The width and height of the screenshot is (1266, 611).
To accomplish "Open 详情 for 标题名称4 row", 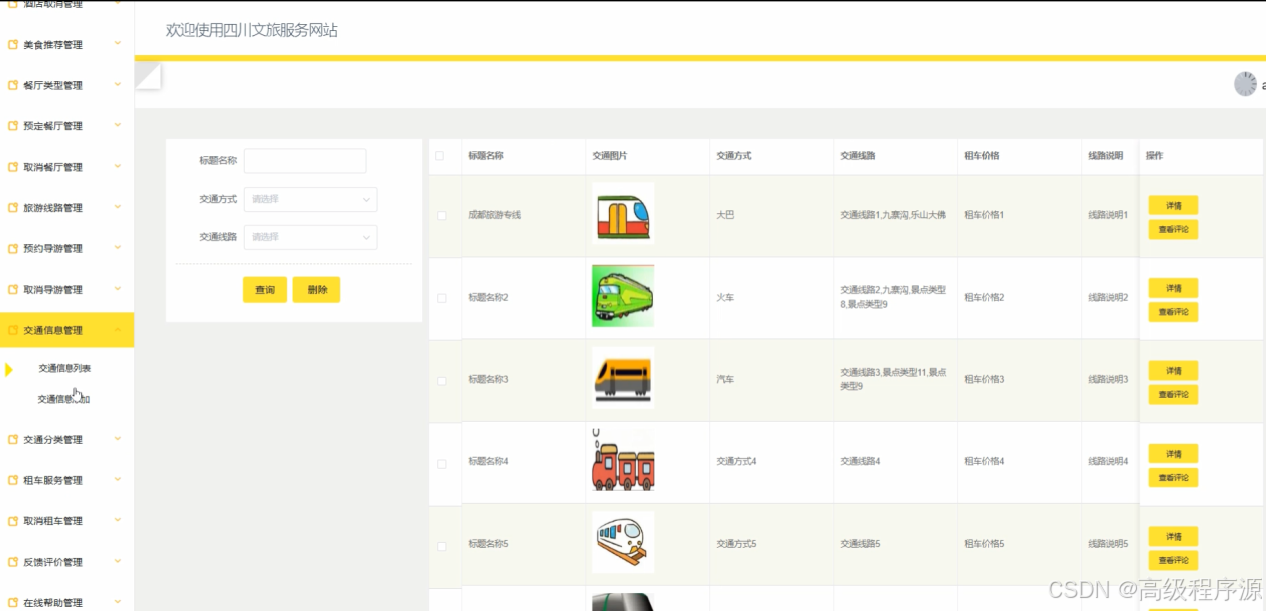I will coord(1173,454).
